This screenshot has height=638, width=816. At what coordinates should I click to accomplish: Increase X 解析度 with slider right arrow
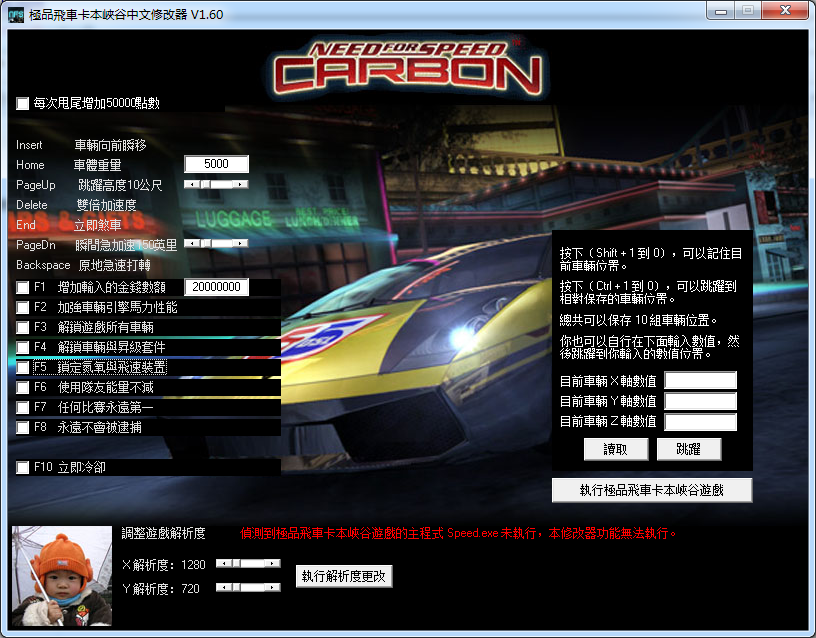point(272,563)
